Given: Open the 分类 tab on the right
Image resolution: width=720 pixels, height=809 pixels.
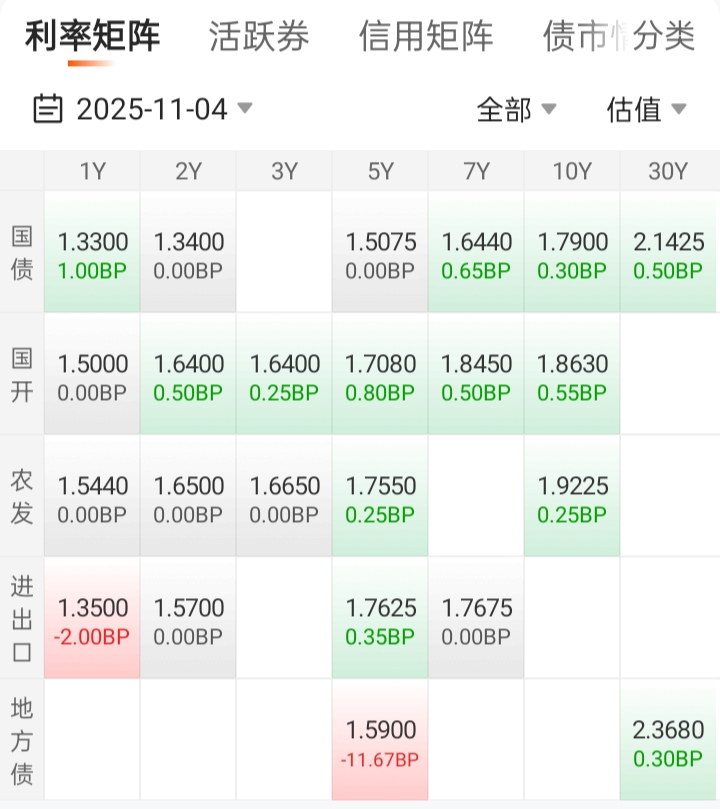Looking at the screenshot, I should point(664,37).
